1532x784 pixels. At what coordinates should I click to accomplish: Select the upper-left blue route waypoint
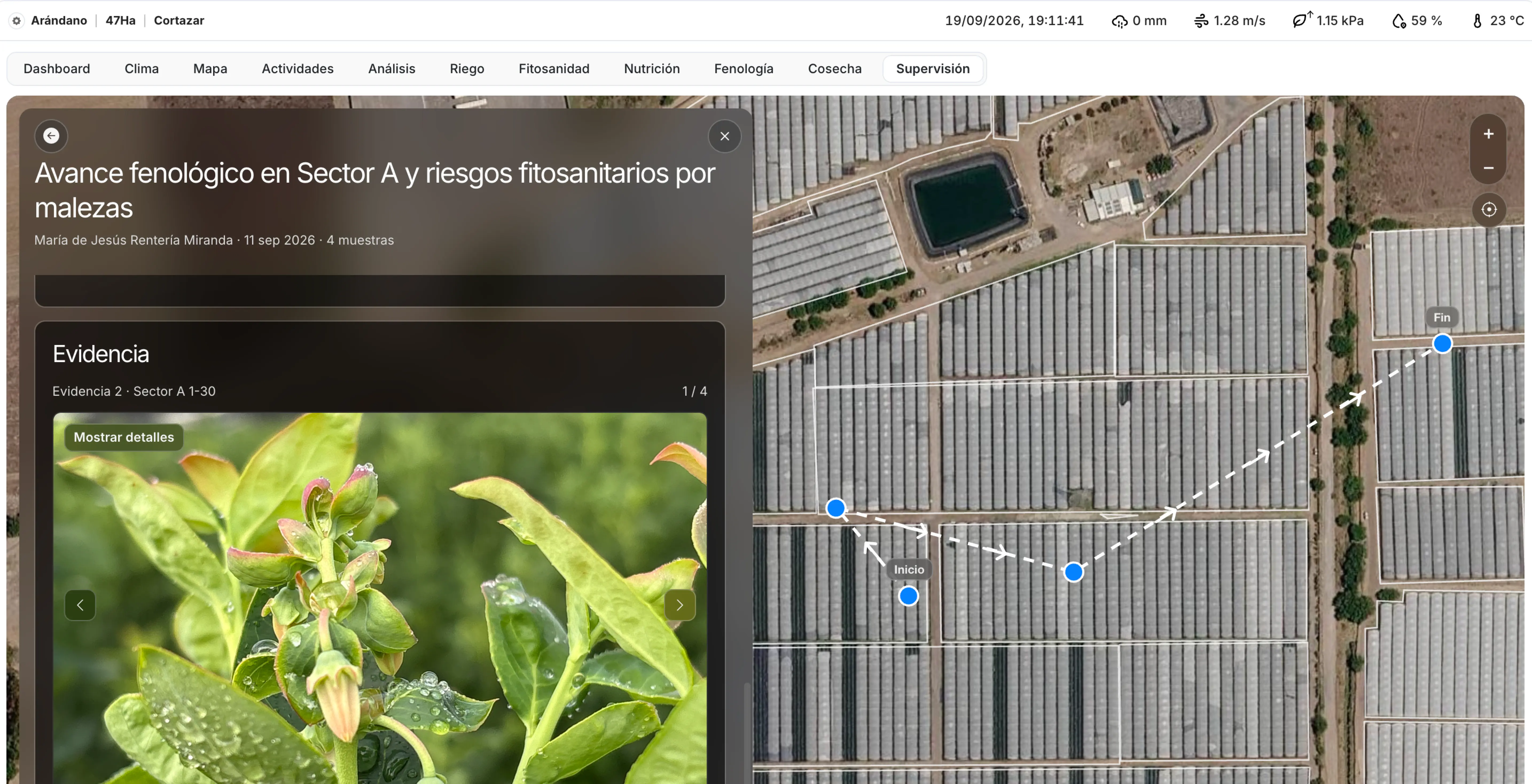coord(836,508)
